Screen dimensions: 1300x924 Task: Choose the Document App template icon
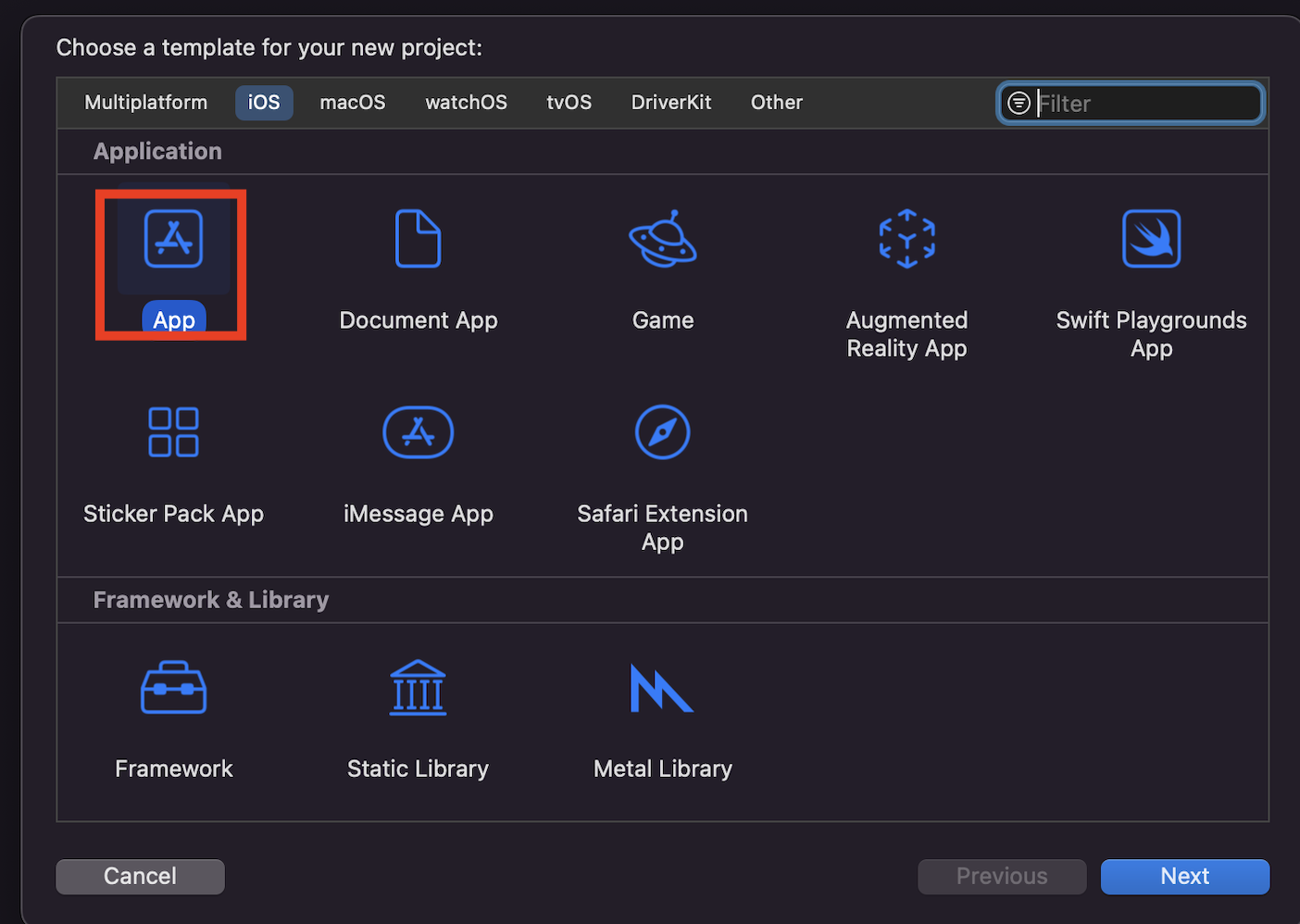pos(418,239)
